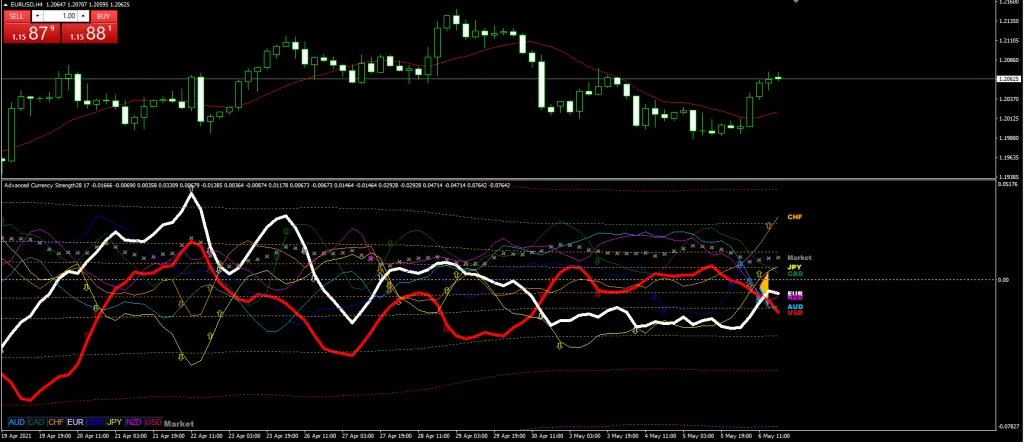
Task: Toggle the CHF currency line button
Action: [56, 423]
